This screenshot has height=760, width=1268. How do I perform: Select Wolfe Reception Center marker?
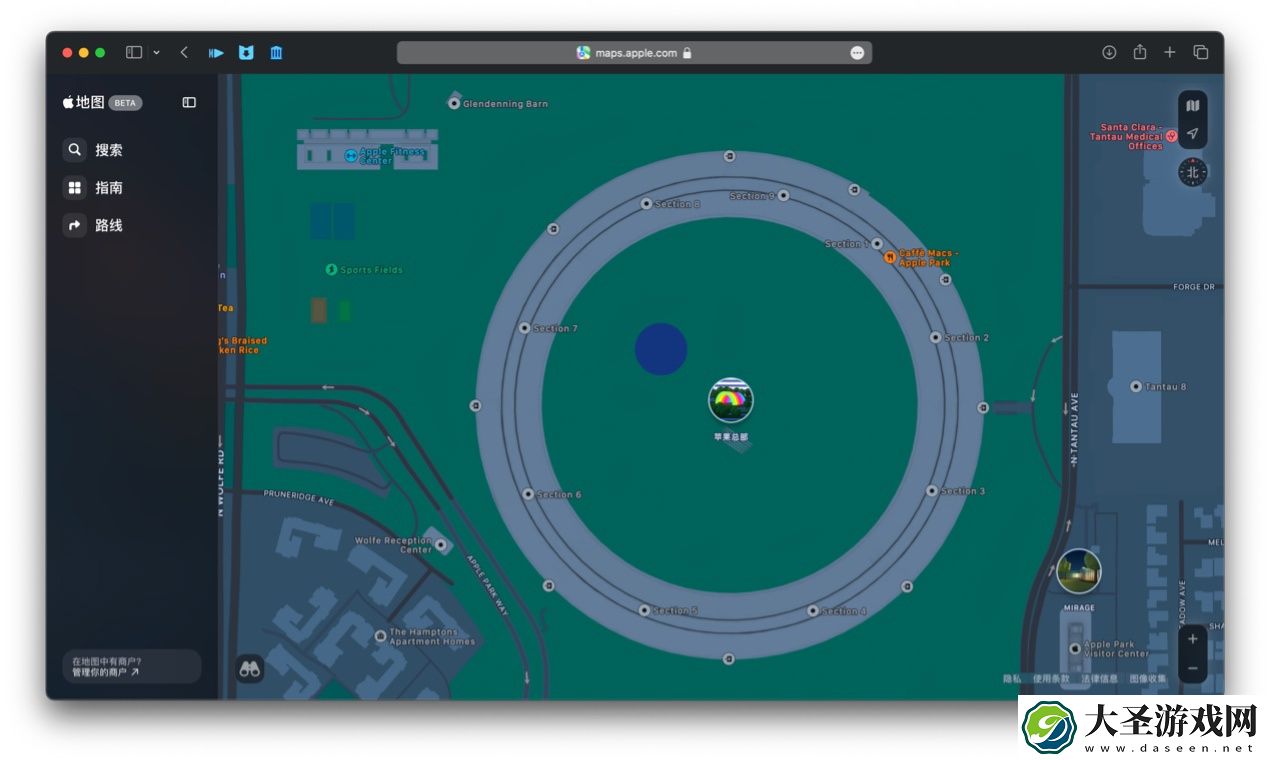[x=440, y=545]
